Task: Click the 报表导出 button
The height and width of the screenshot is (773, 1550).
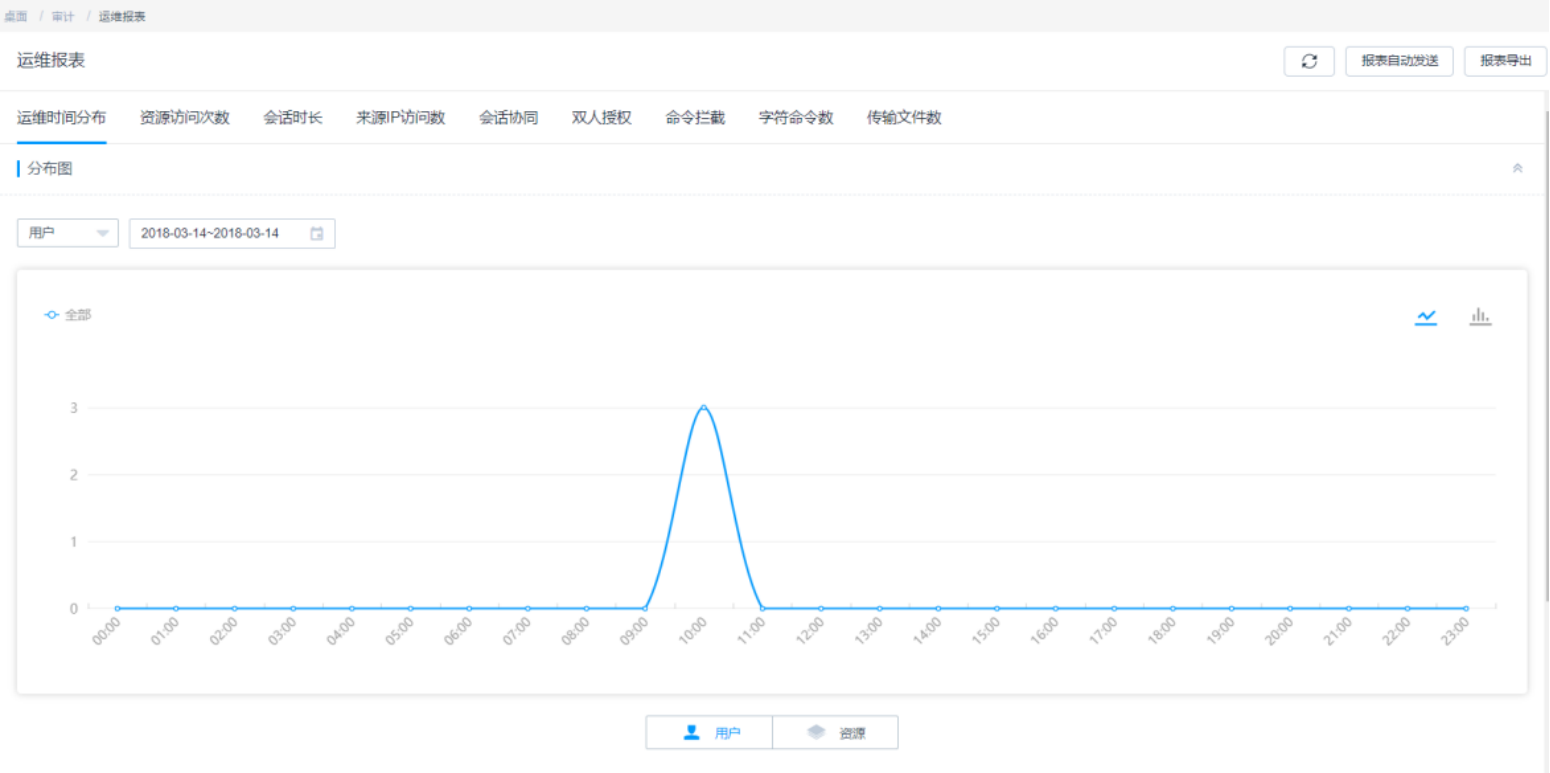Action: pos(1505,61)
